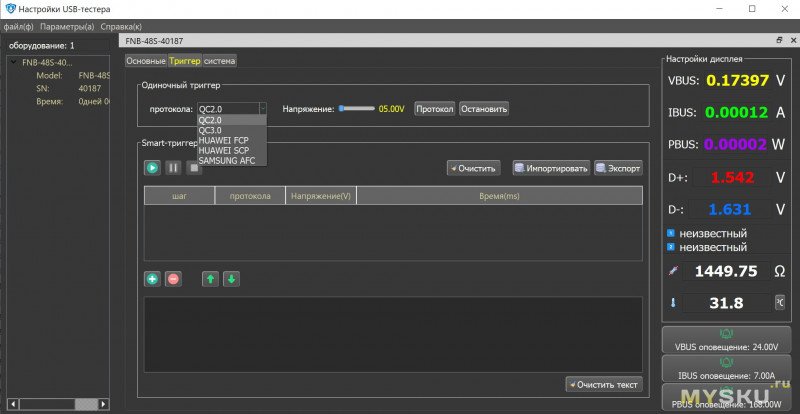
Task: Open the Параметры(а) menu
Action: click(x=67, y=26)
